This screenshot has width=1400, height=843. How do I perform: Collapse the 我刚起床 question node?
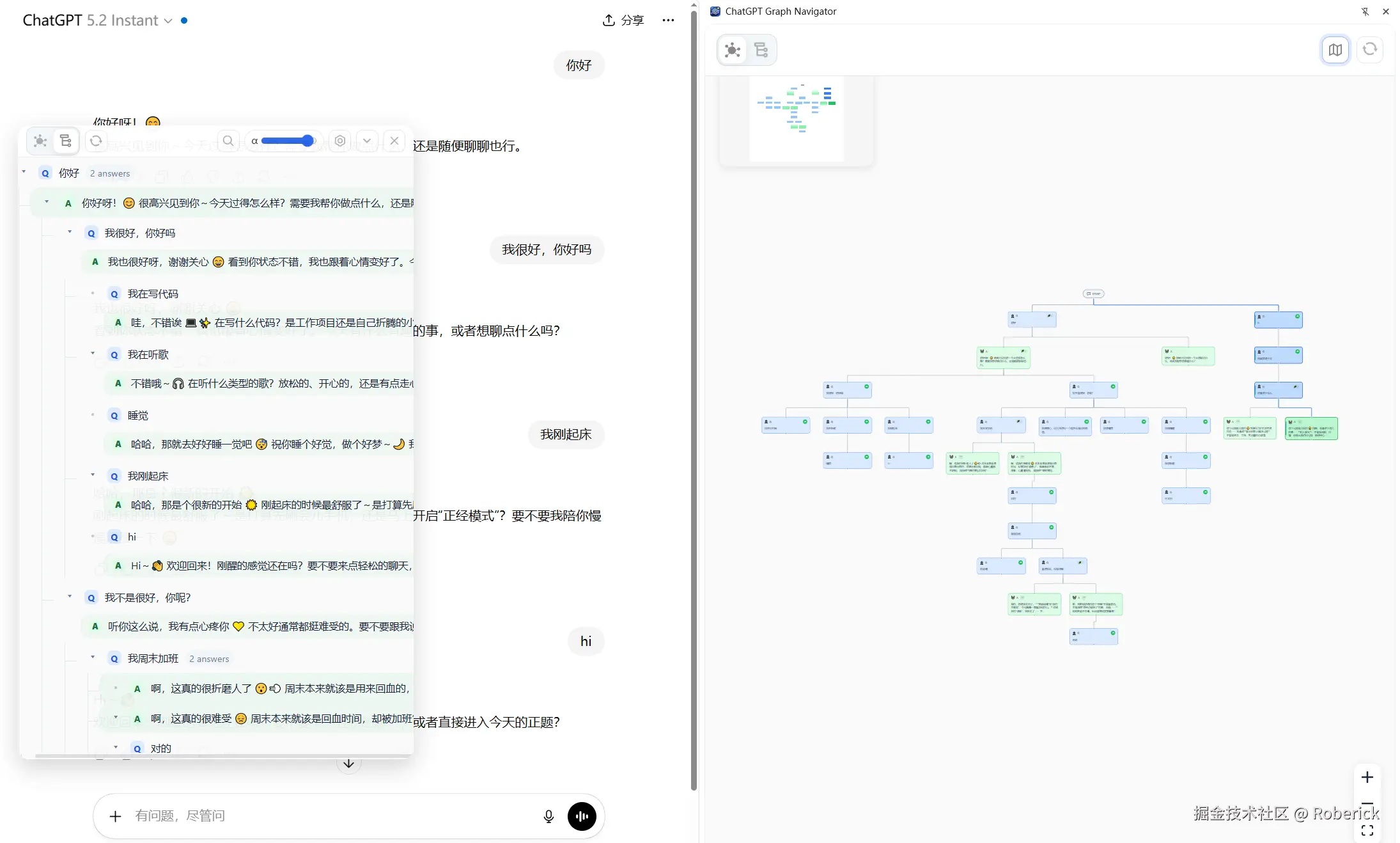click(x=93, y=475)
